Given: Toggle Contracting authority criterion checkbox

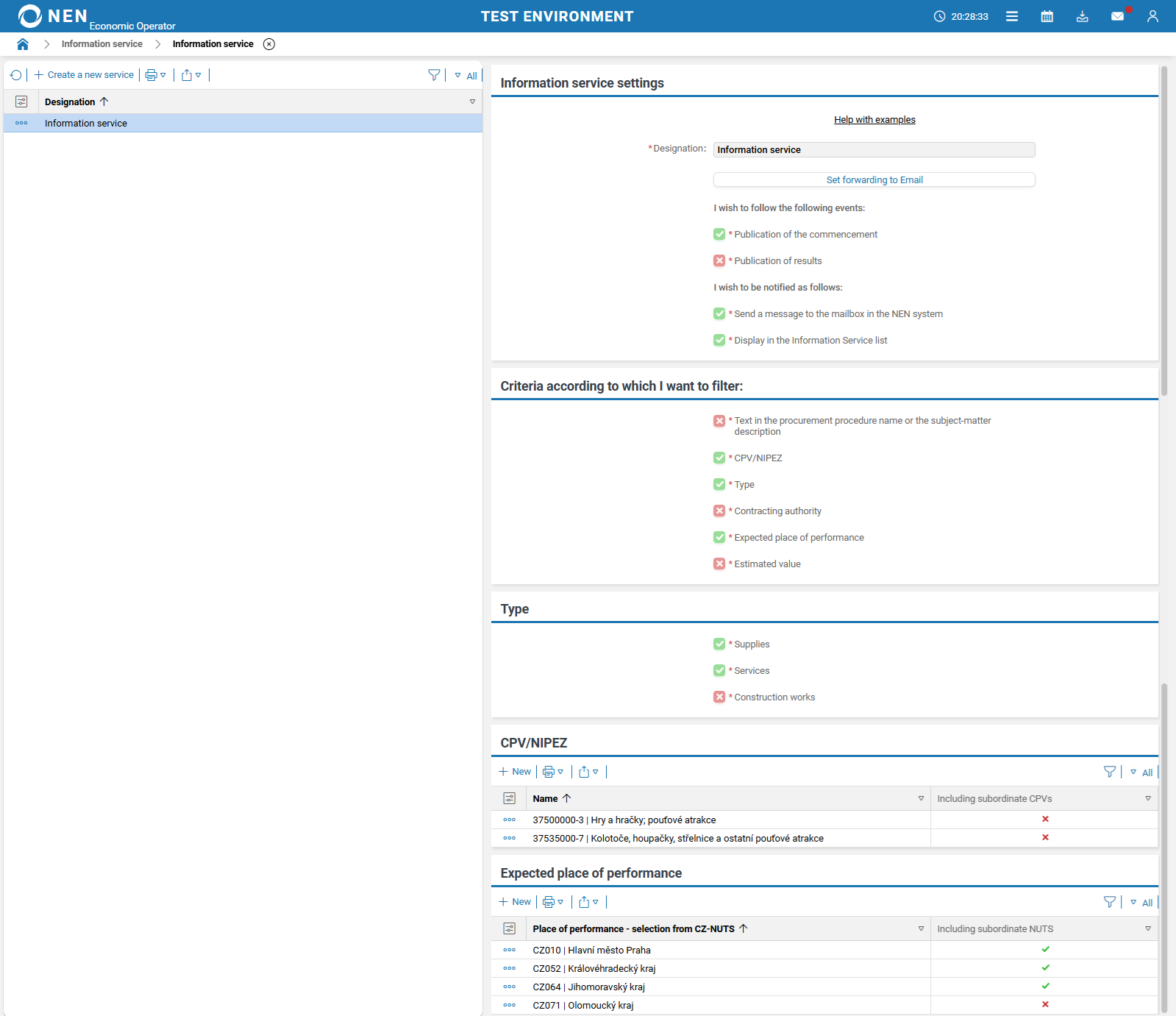Looking at the screenshot, I should point(719,511).
